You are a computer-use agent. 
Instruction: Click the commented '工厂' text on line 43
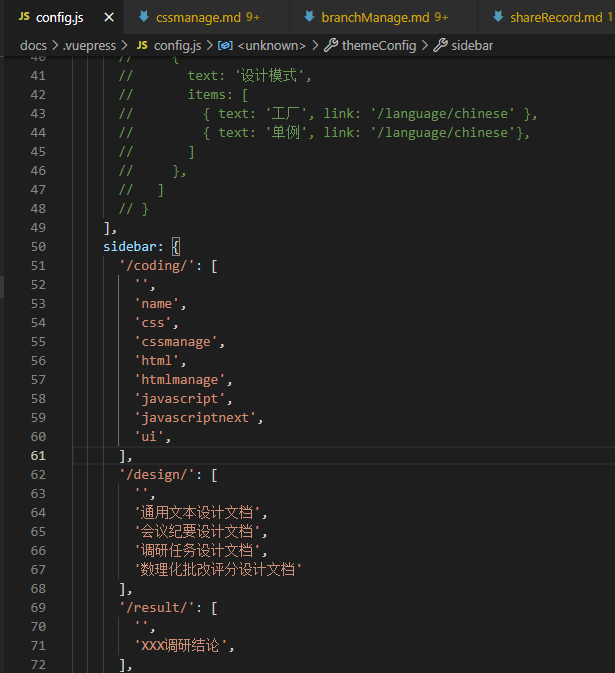286,114
